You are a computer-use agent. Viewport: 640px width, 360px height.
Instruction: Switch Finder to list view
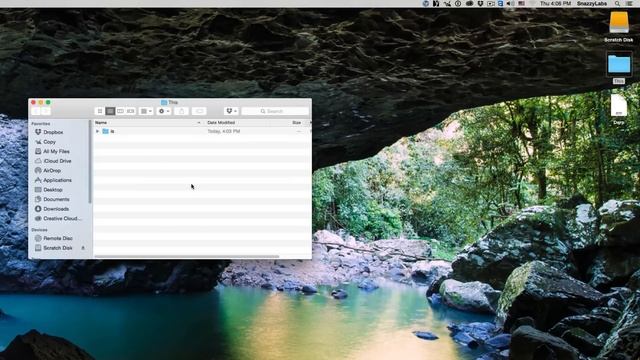tap(110, 111)
